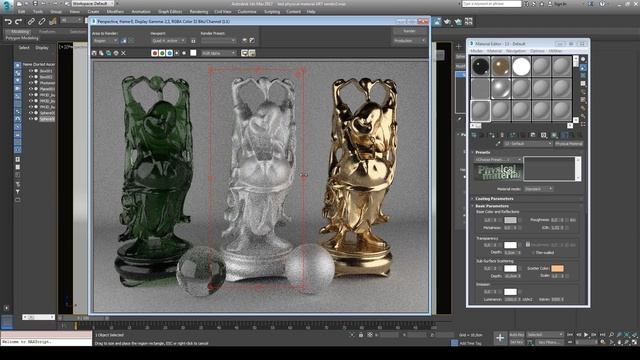The image size is (640, 360).
Task: Open the Material mode dropdown
Action: (x=538, y=189)
